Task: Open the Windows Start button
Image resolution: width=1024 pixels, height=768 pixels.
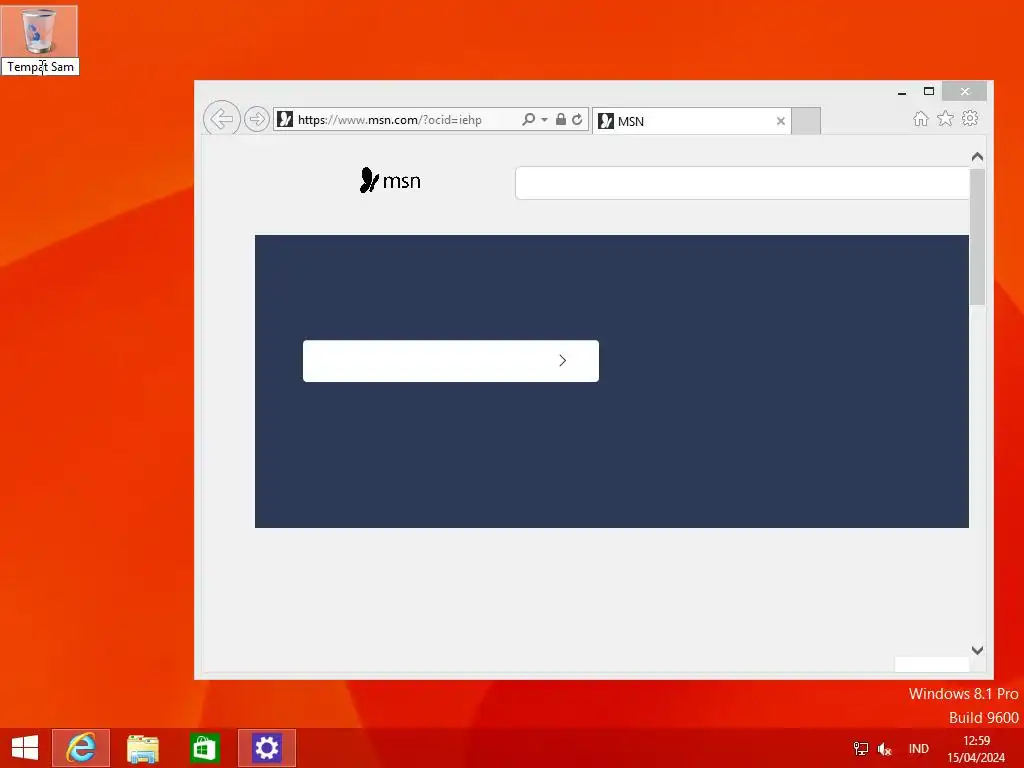Action: 25,748
